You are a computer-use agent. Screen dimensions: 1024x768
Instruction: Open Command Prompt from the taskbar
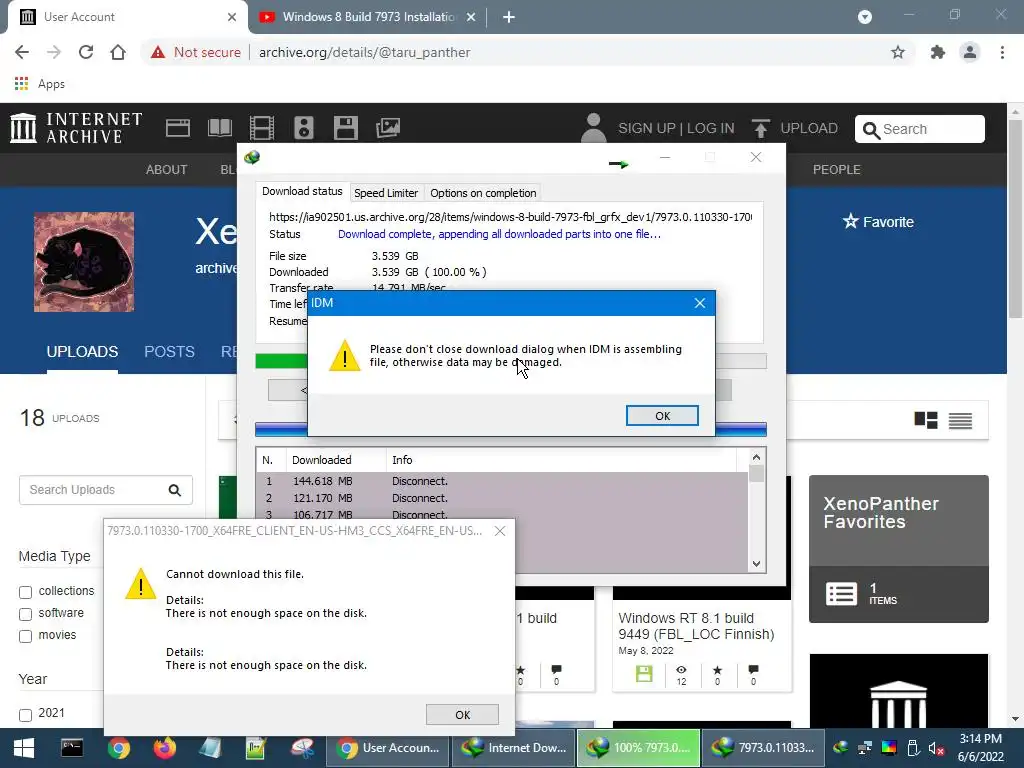72,748
